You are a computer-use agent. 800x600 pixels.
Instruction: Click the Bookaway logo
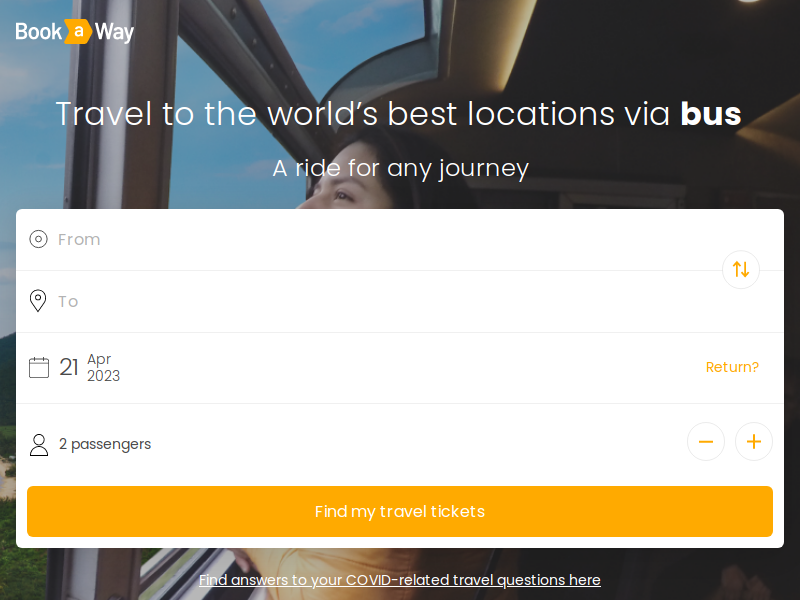click(74, 32)
